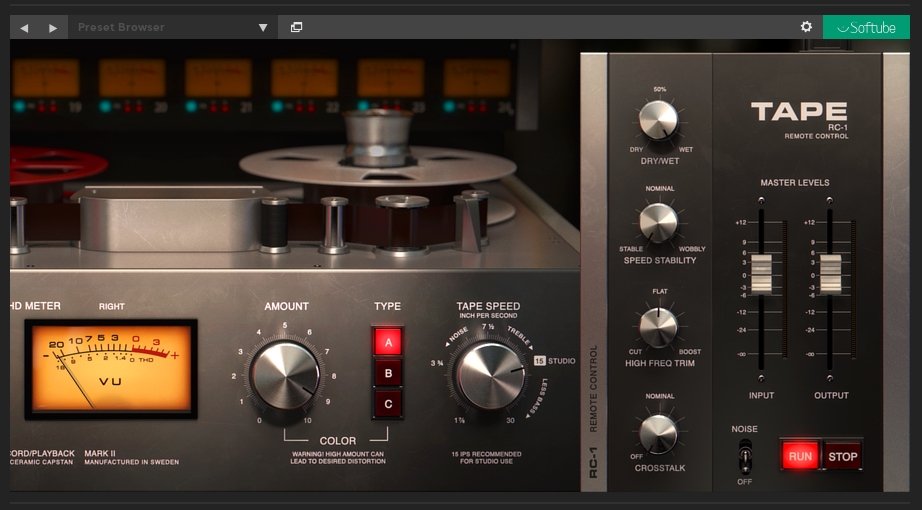Screen dimensions: 922x510
Task: Click the Amount dial value 10
Action: [308, 421]
